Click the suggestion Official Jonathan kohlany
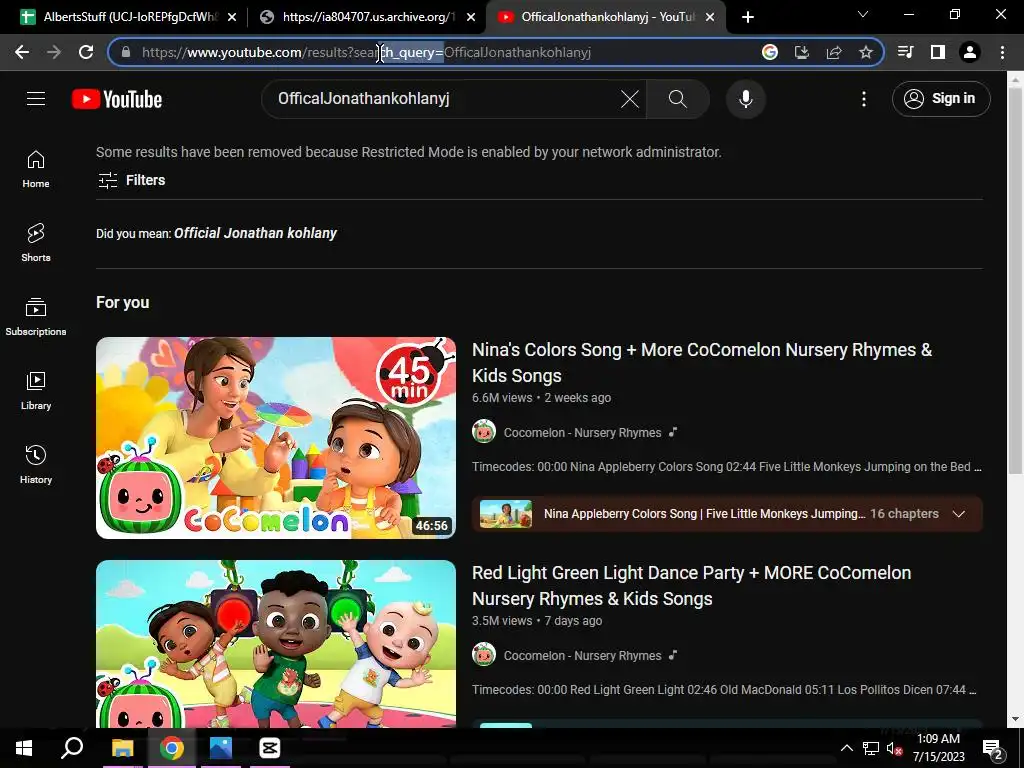The width and height of the screenshot is (1024, 768). click(255, 233)
